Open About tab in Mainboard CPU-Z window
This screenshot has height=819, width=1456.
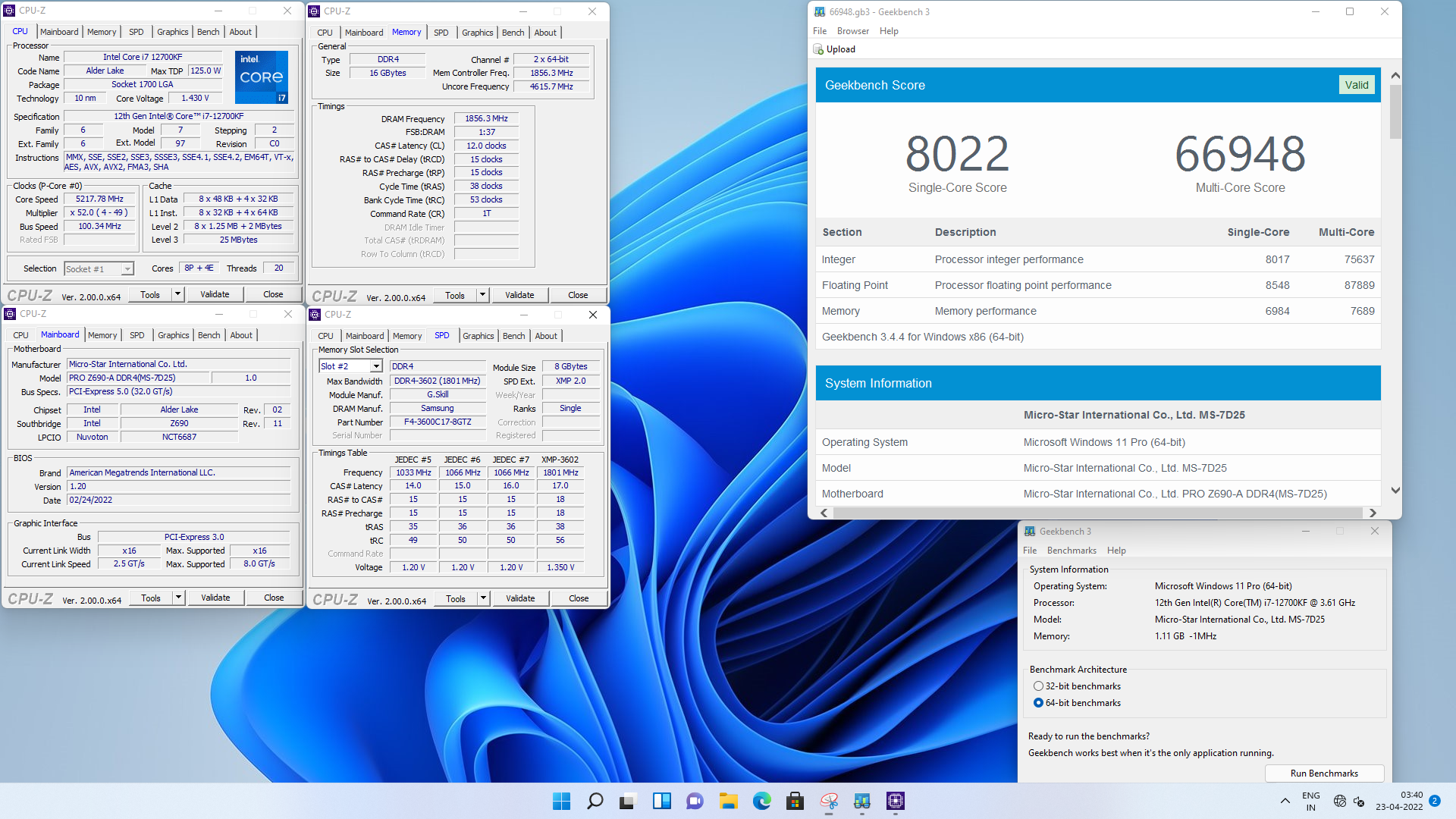point(241,335)
